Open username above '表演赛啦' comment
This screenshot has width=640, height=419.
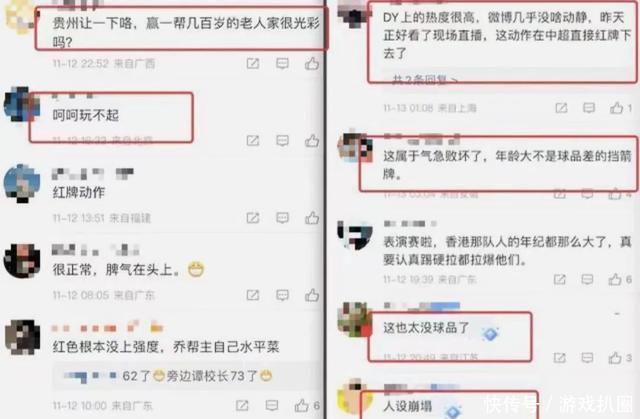[x=410, y=224]
